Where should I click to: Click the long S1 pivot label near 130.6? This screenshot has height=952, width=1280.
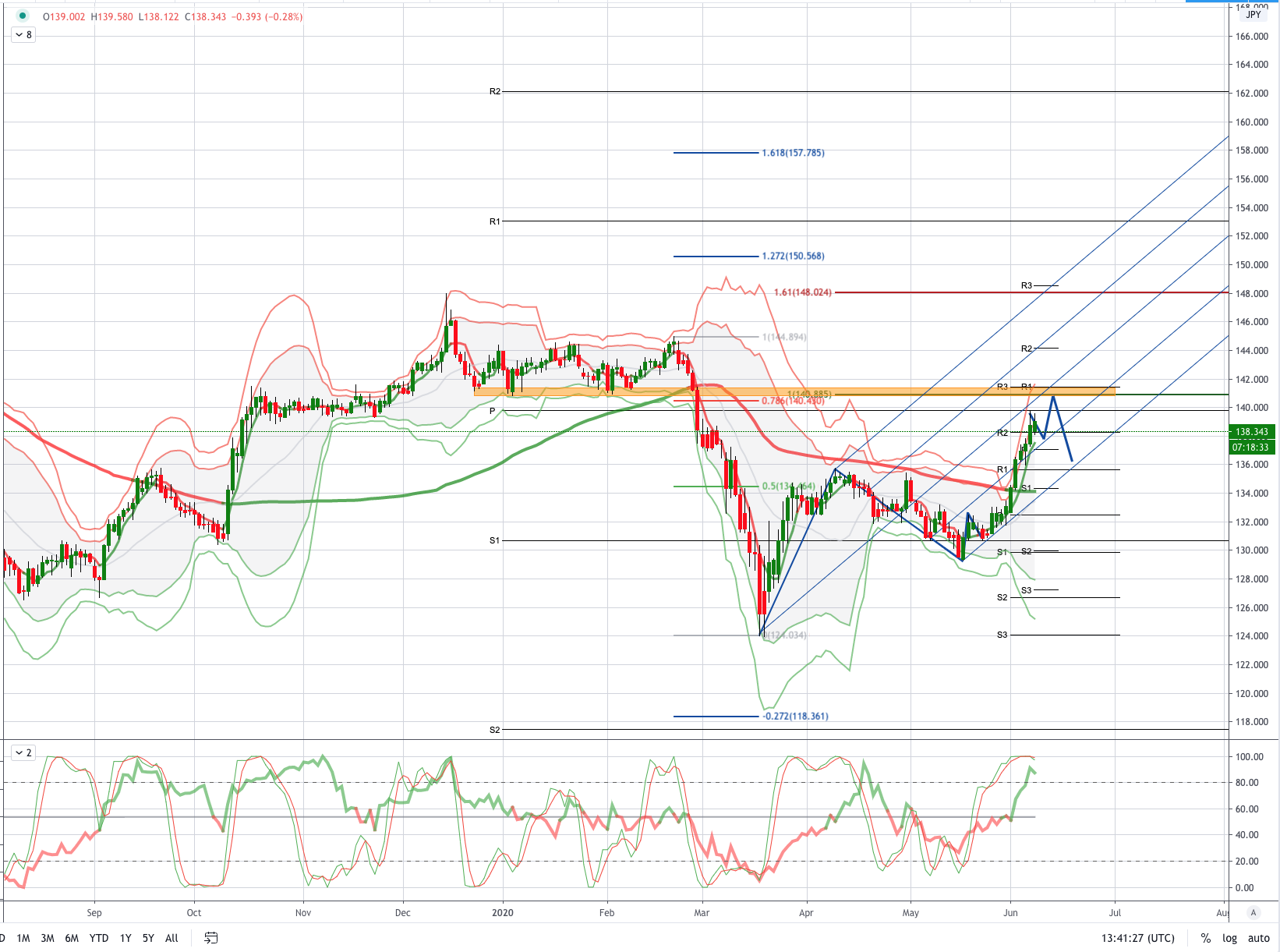coord(495,540)
